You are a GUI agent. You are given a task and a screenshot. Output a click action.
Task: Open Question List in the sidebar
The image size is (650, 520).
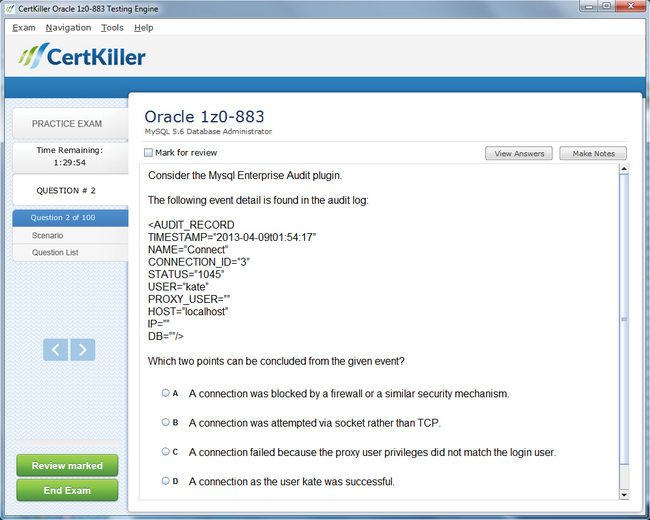point(55,252)
